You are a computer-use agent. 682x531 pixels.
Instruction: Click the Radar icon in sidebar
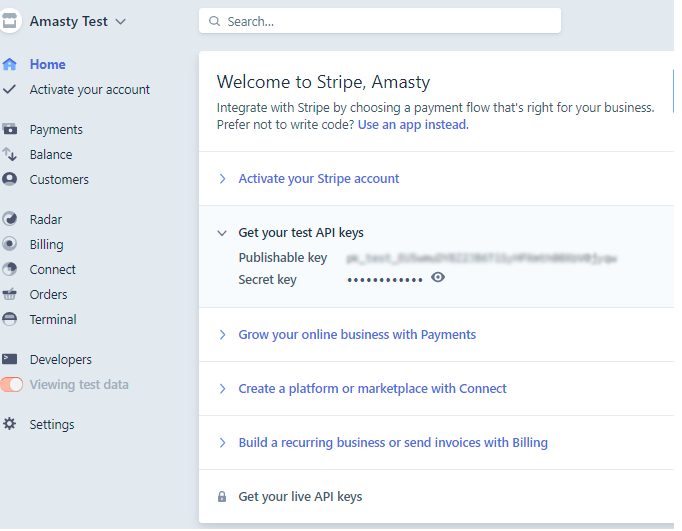pos(10,219)
